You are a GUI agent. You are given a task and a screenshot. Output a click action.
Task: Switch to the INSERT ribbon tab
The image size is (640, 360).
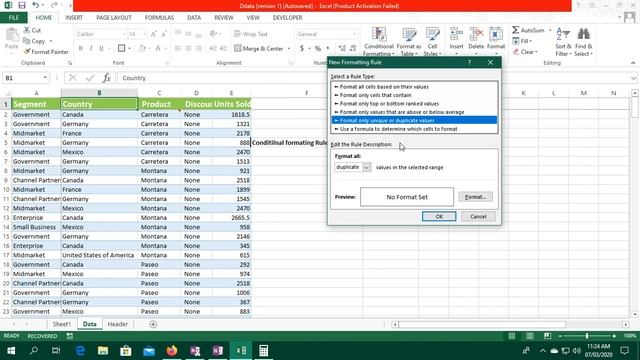coord(74,18)
